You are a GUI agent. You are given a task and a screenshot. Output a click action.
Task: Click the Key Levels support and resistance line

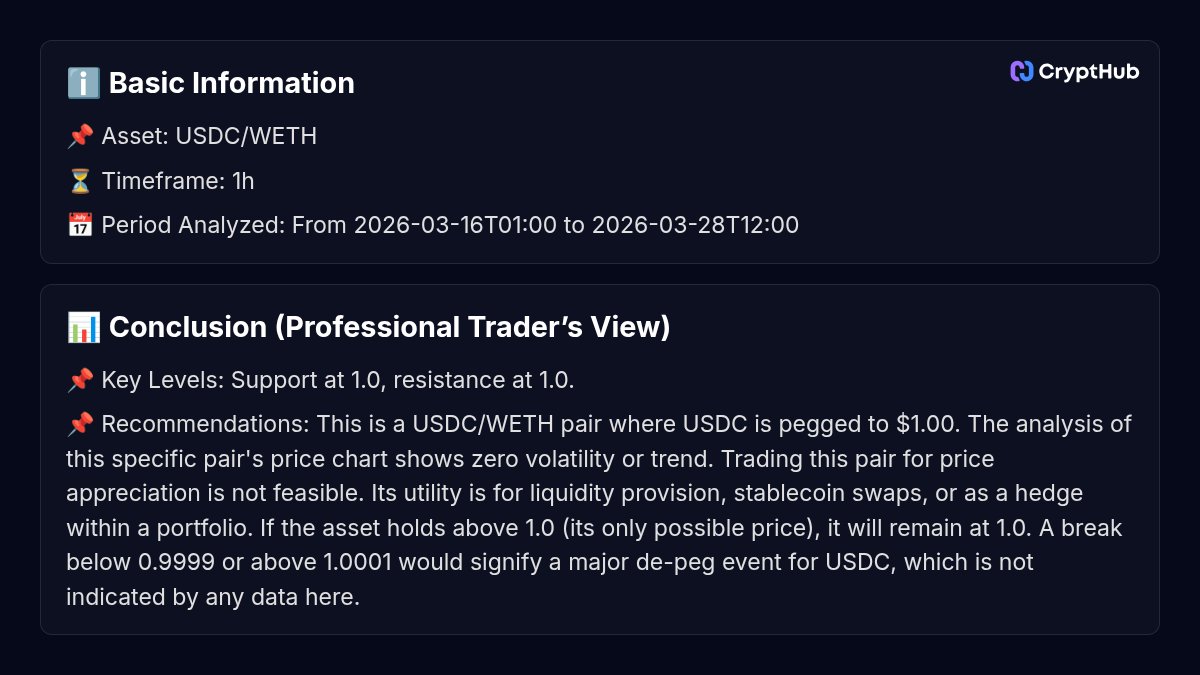pyautogui.click(x=337, y=380)
